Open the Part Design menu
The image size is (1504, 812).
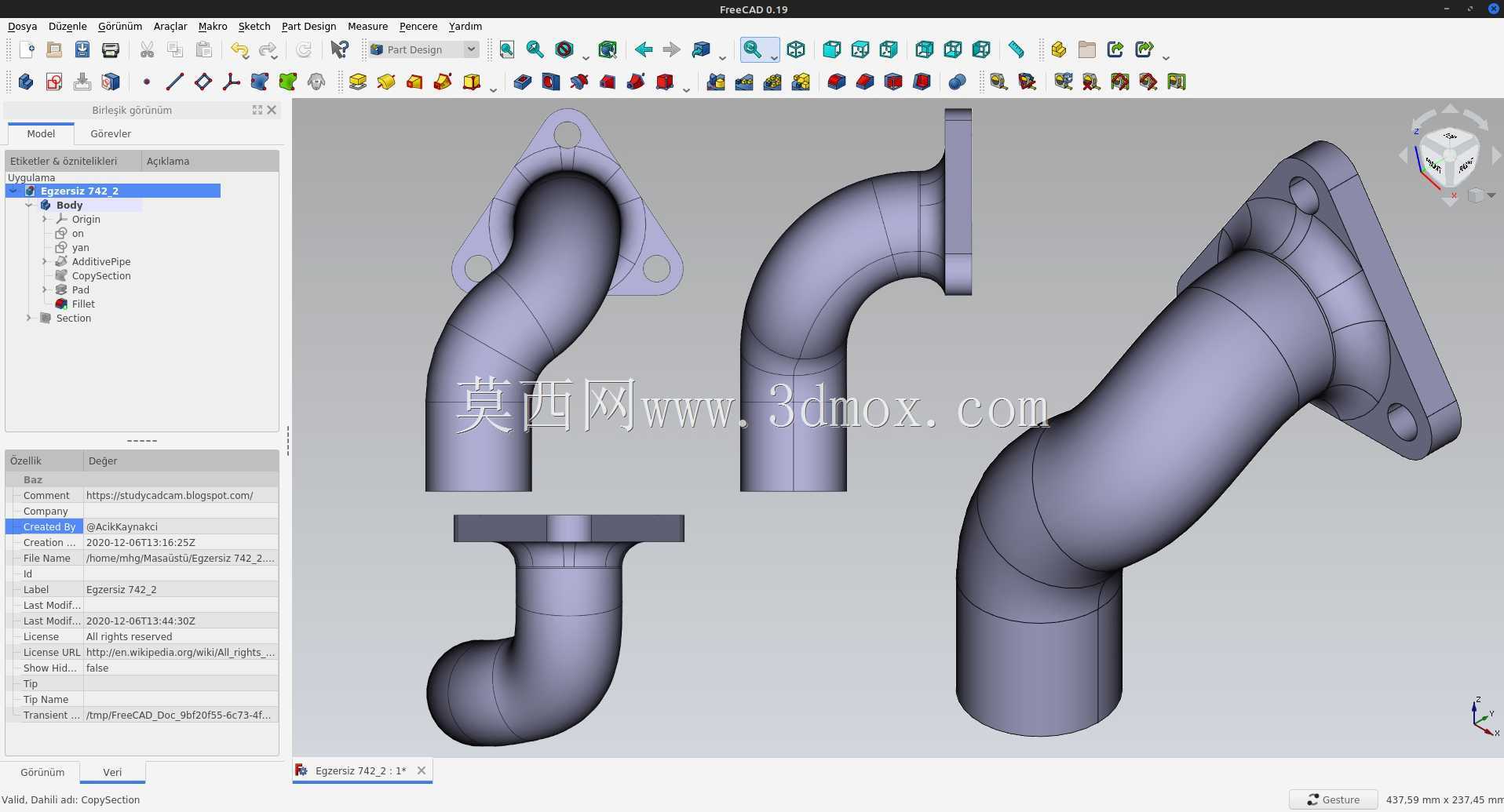[308, 26]
